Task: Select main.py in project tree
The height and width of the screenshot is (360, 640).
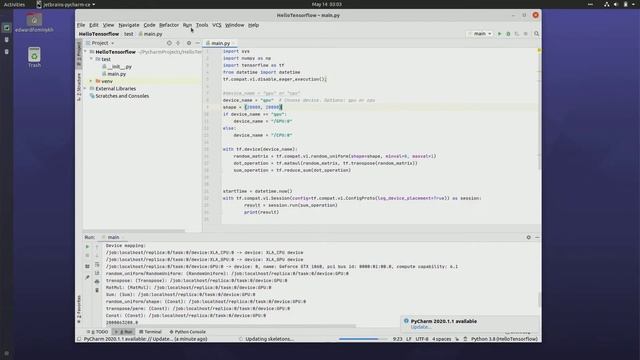Action: point(116,74)
